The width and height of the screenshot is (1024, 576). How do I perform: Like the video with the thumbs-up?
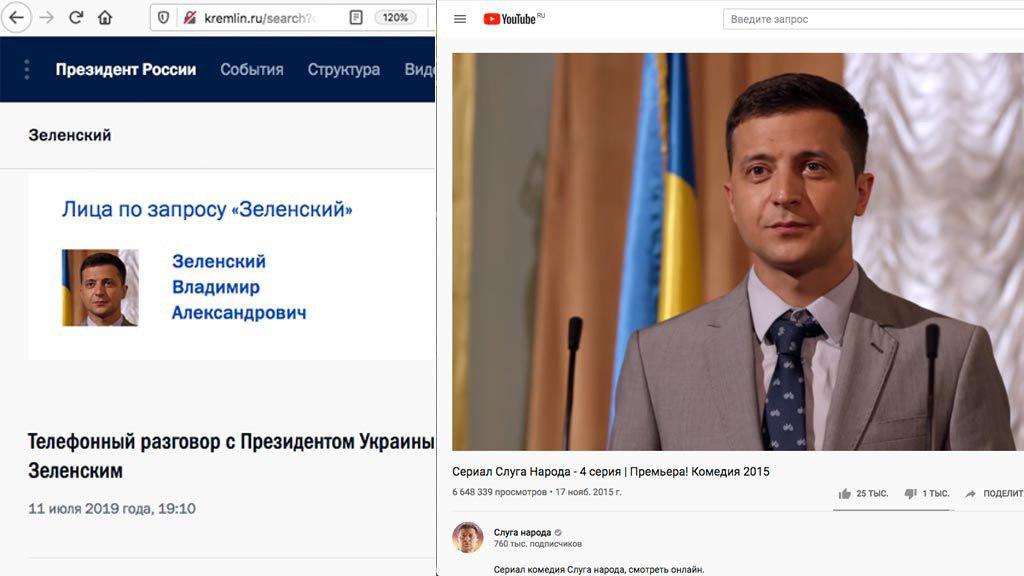coord(845,493)
